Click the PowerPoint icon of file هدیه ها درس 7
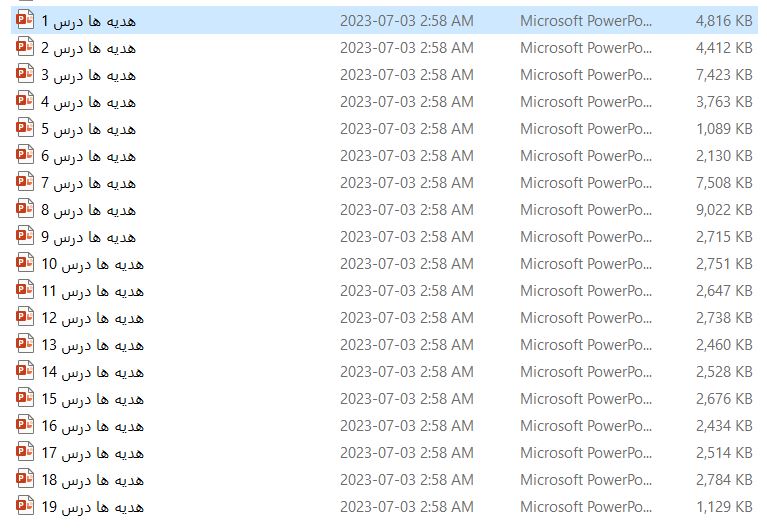 [x=25, y=182]
